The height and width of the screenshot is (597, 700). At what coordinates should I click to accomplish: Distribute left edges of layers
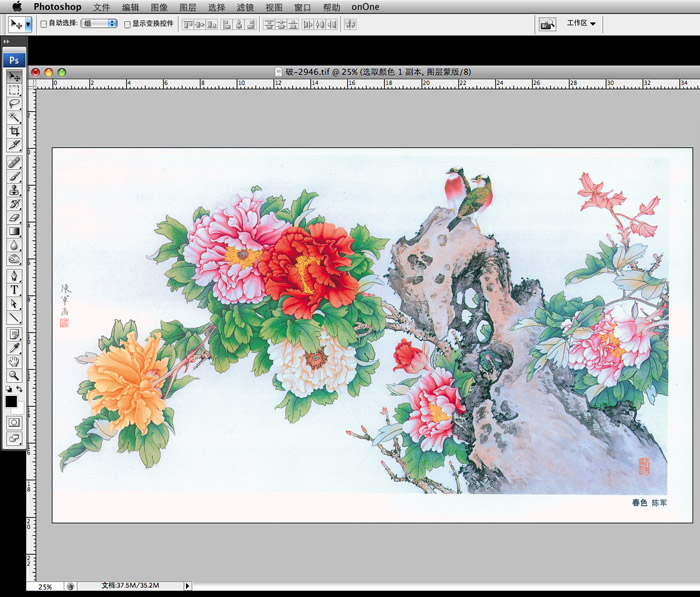tap(308, 25)
